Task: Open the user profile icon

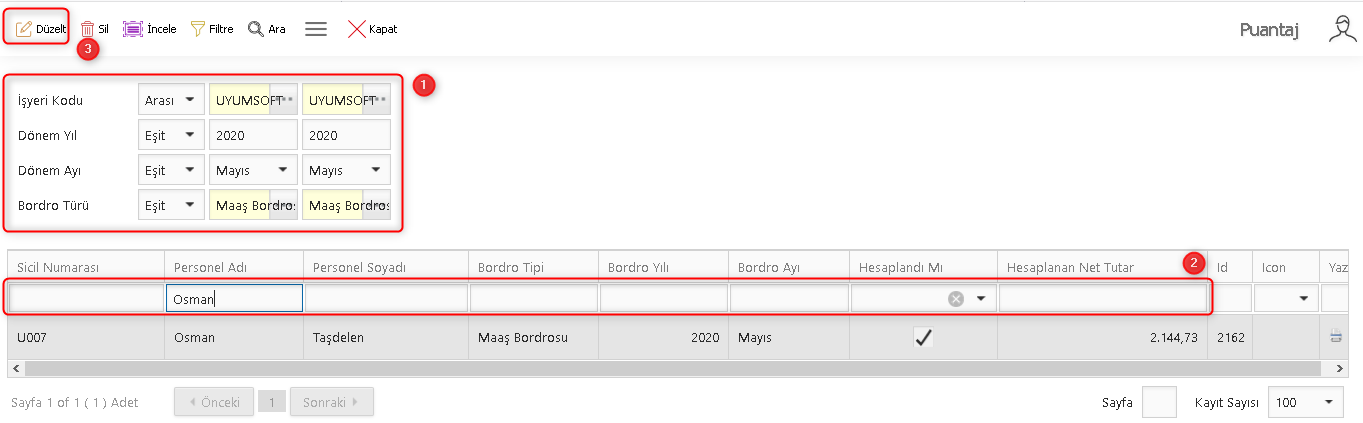Action: coord(1342,29)
